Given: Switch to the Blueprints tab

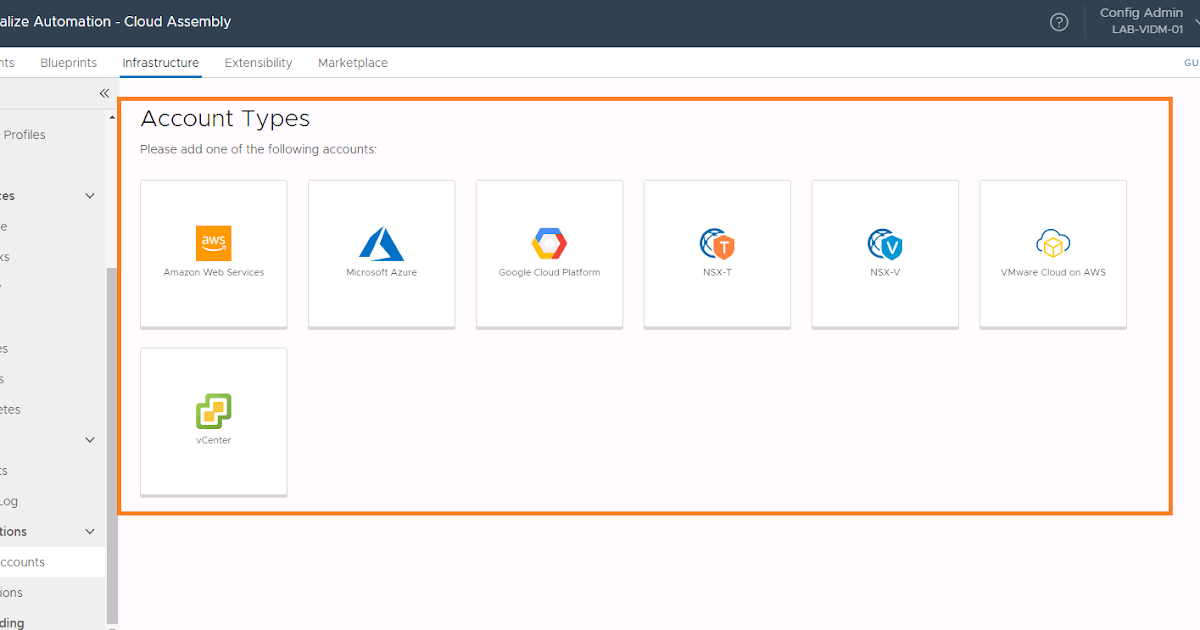Looking at the screenshot, I should 68,62.
